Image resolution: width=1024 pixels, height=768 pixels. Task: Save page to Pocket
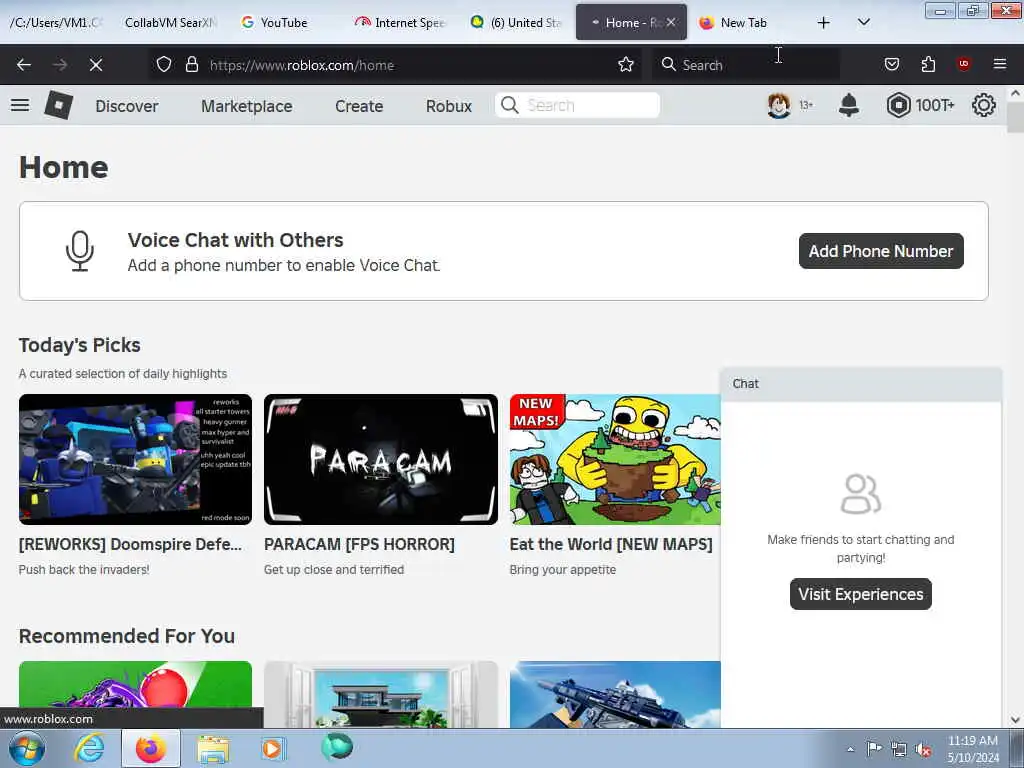pyautogui.click(x=891, y=65)
